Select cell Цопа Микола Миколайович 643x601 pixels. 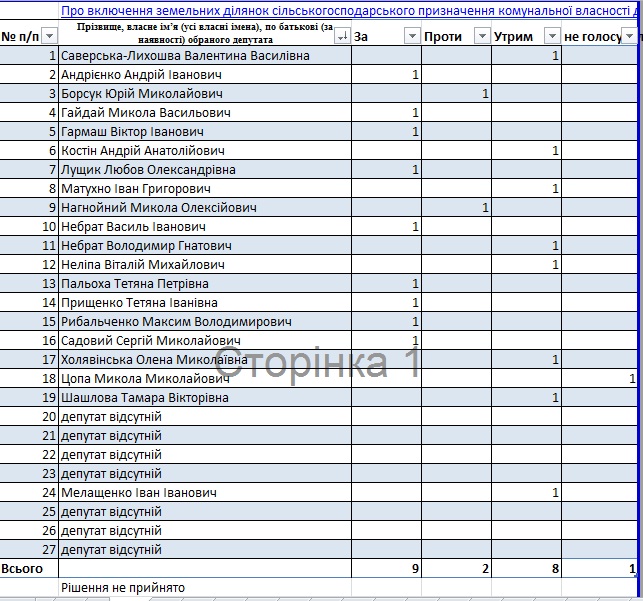coord(205,378)
